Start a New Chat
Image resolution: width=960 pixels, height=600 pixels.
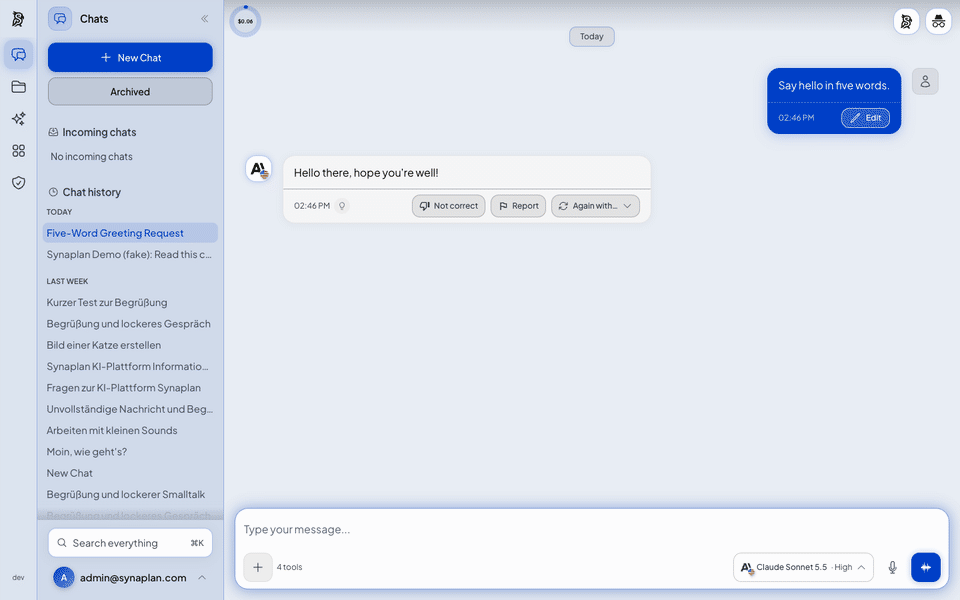point(130,58)
